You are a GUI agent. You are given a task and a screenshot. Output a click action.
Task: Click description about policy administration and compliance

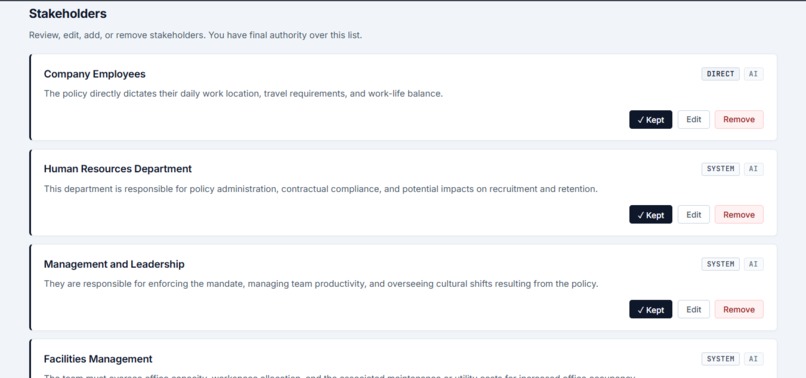(x=321, y=189)
